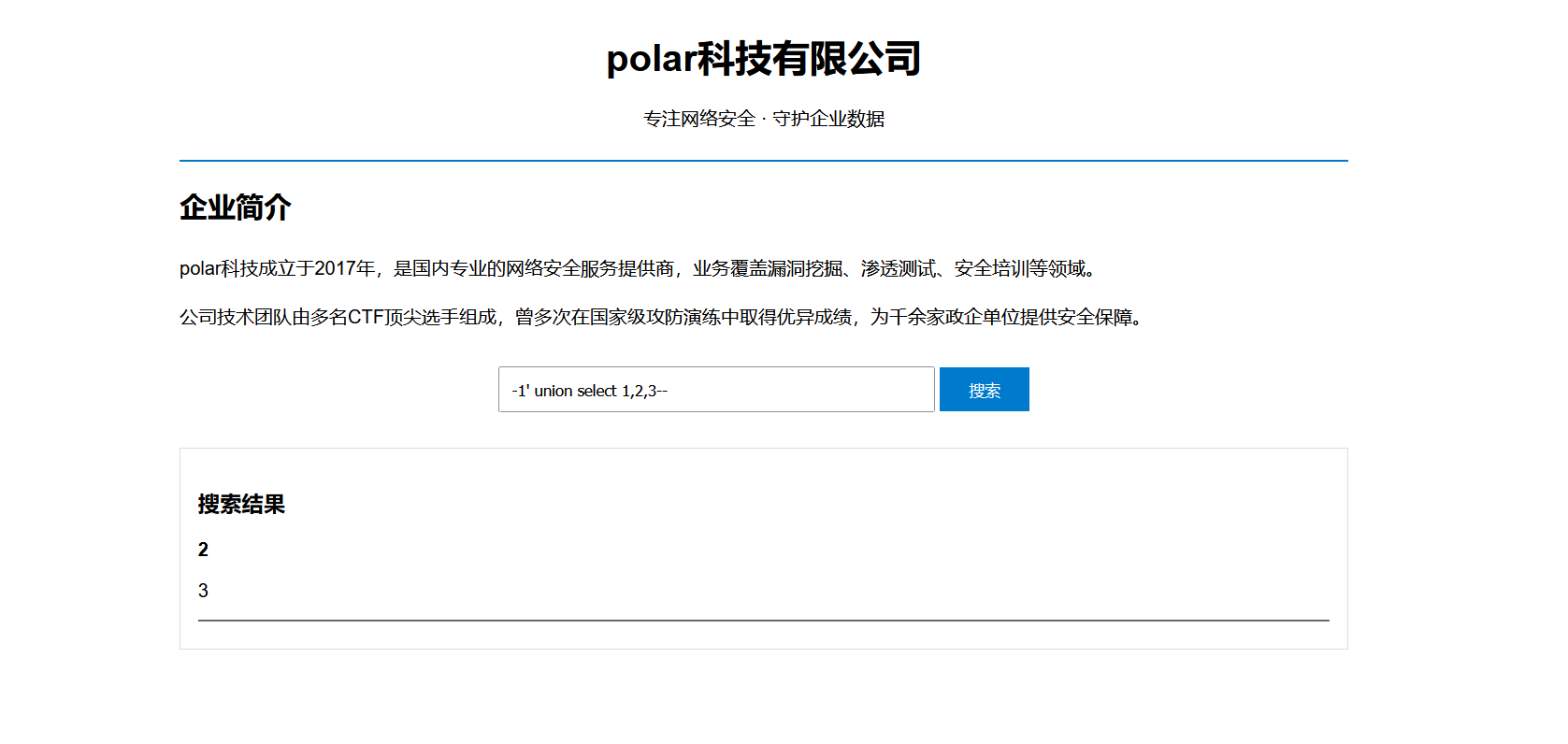Click the gray line under result 3
The width and height of the screenshot is (1568, 744).
(x=764, y=620)
